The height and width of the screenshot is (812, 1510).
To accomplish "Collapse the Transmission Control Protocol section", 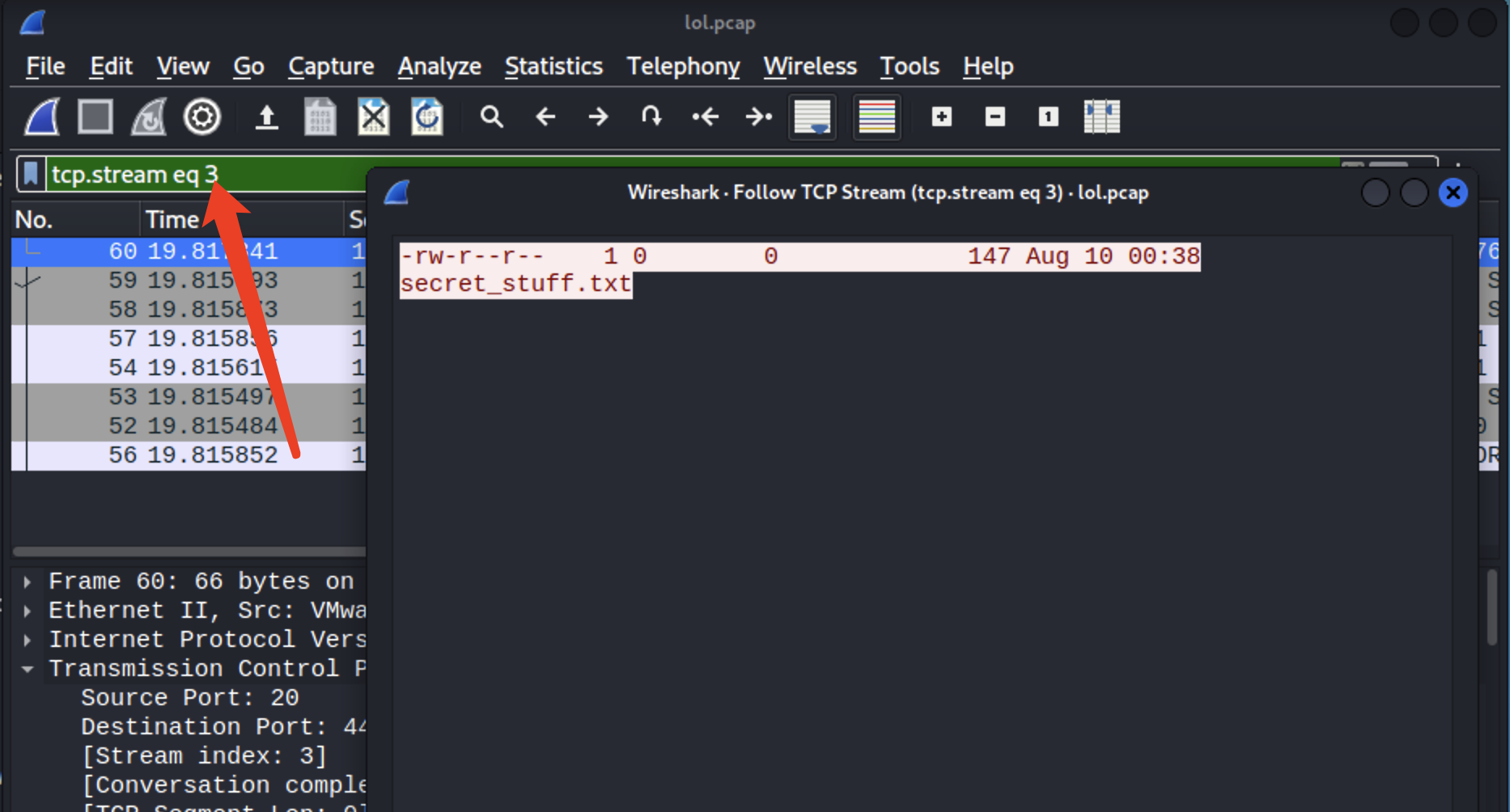I will click(x=28, y=669).
